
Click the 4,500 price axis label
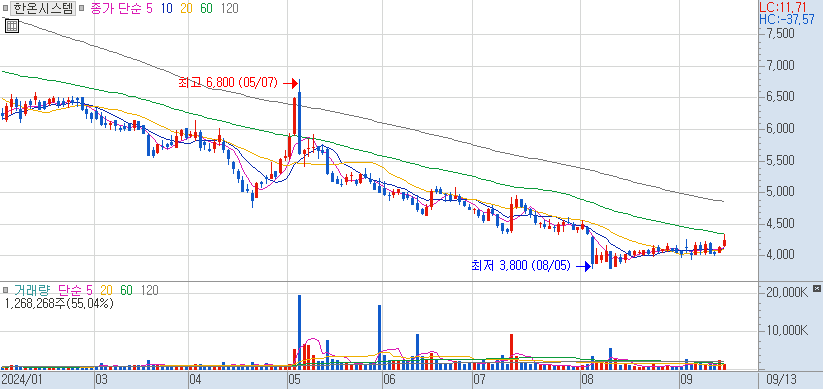[781, 224]
